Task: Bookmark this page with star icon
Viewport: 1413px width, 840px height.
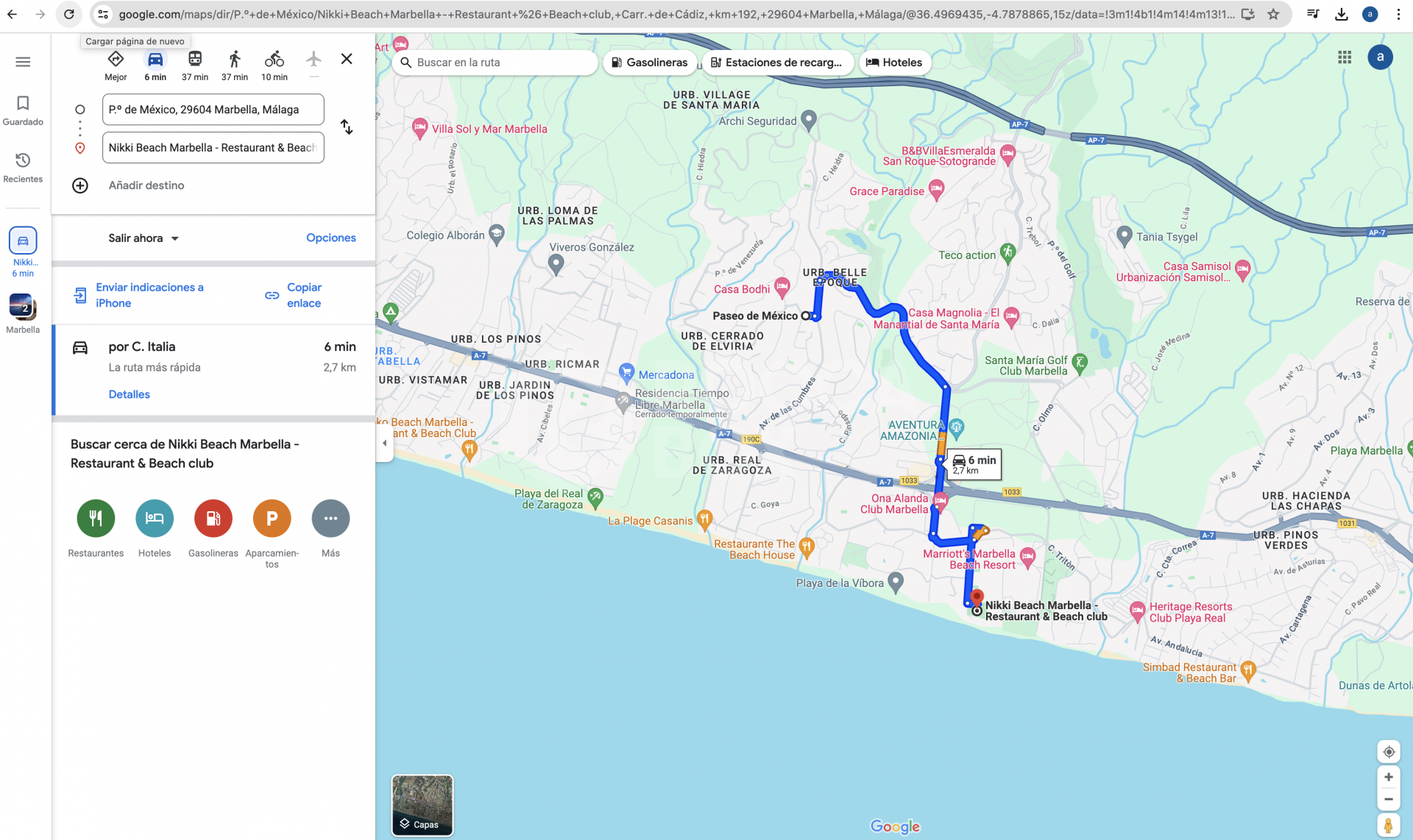Action: pos(1273,14)
